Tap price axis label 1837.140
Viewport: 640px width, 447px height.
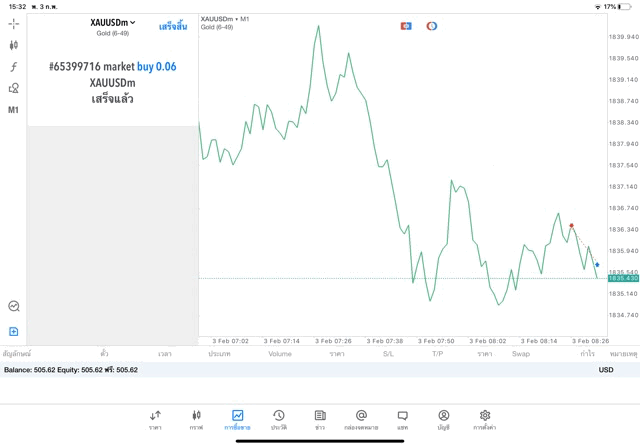click(x=623, y=187)
